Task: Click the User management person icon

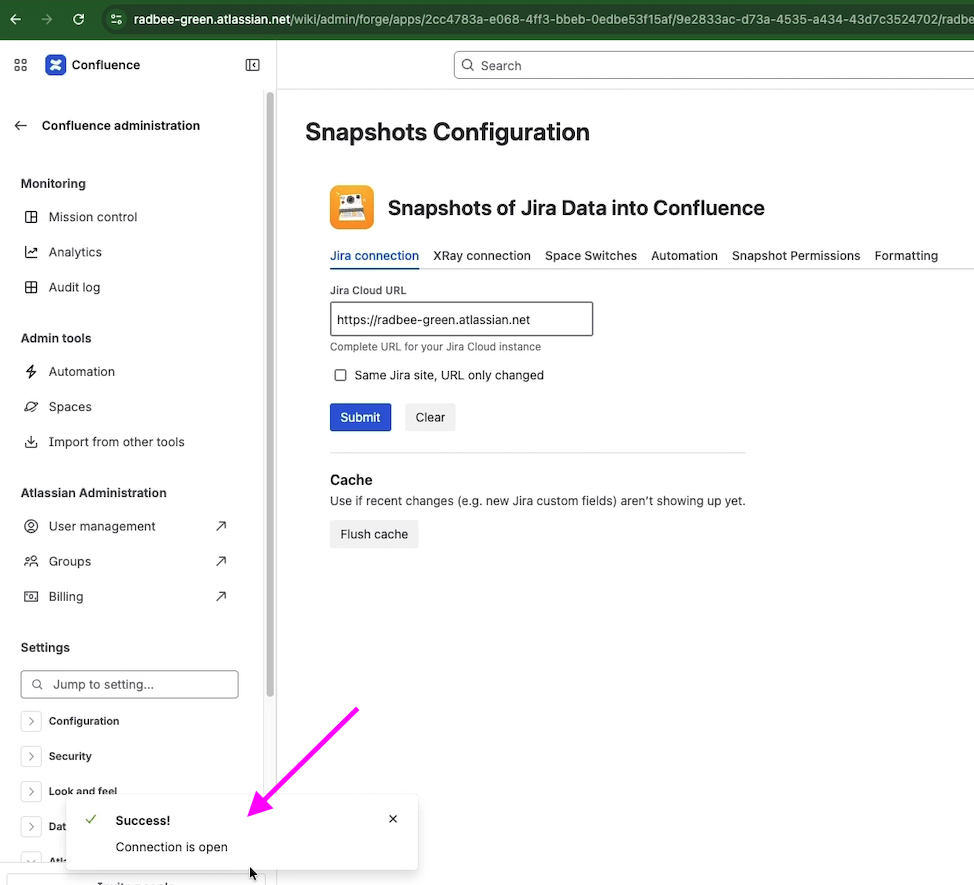Action: pos(31,526)
